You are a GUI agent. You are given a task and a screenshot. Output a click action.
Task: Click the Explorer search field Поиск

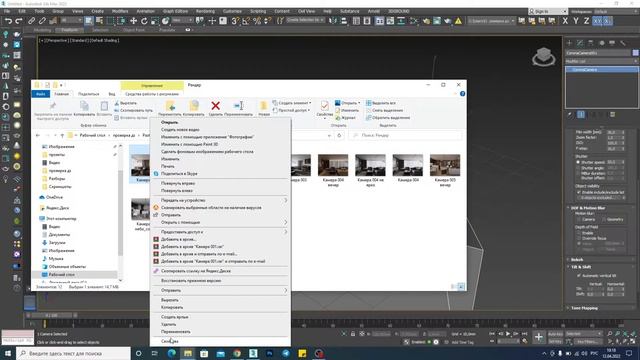[x=406, y=135]
